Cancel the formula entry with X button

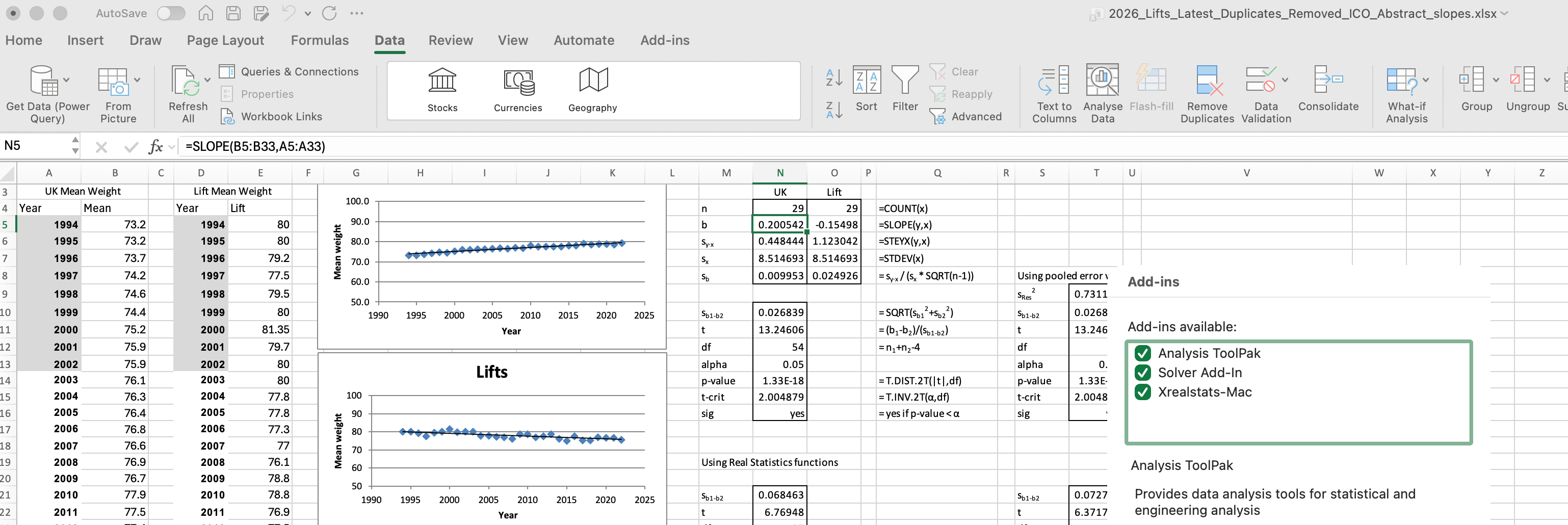click(101, 147)
